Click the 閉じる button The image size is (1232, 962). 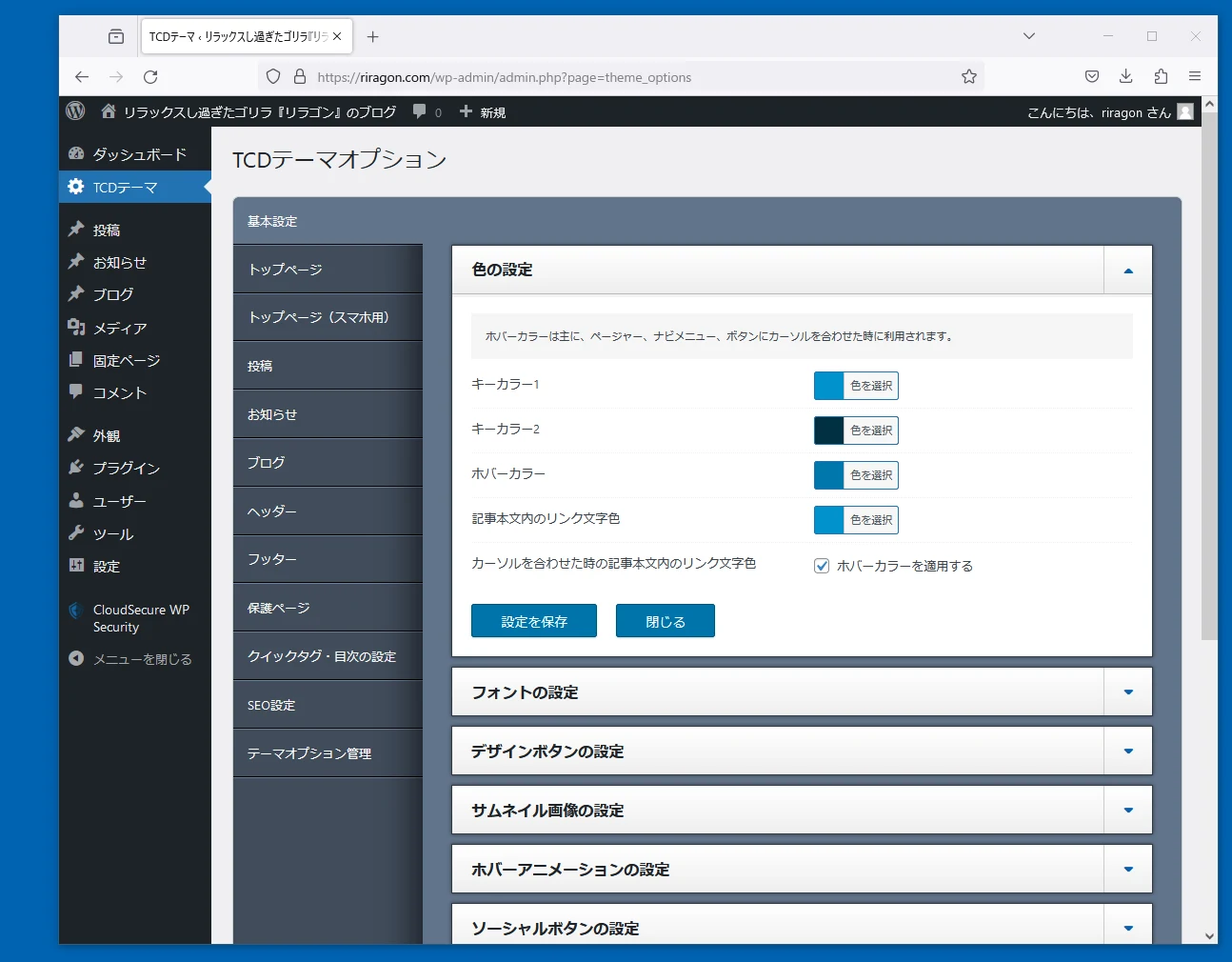click(x=665, y=621)
